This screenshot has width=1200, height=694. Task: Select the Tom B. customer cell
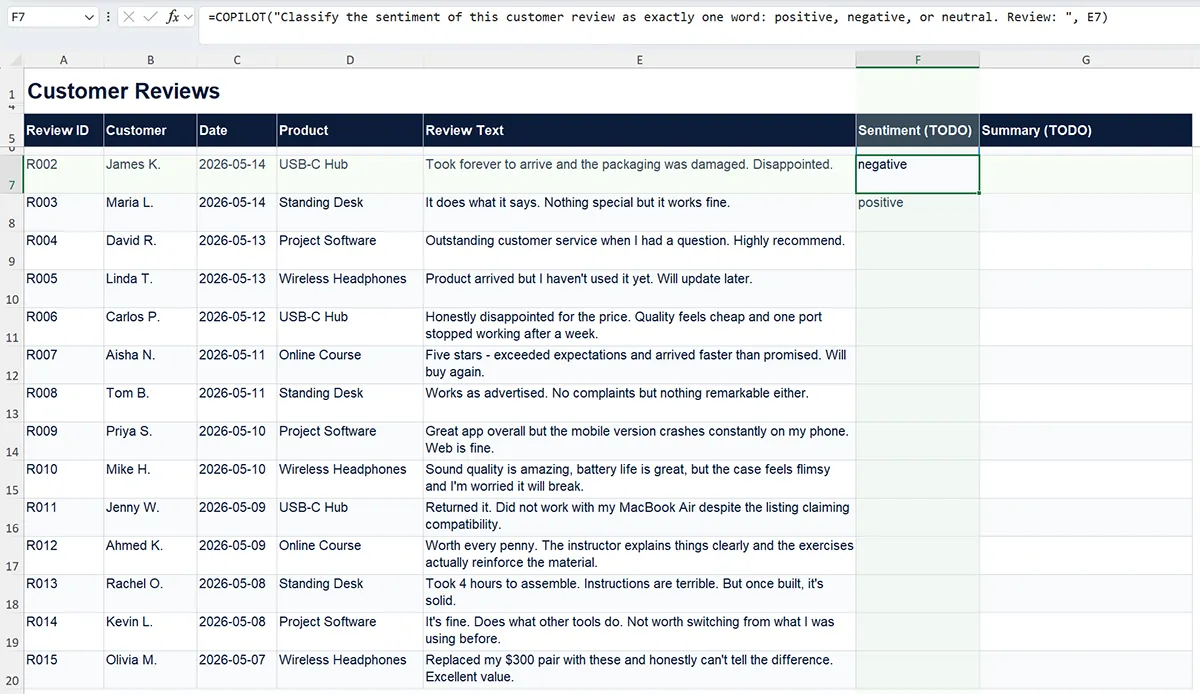click(150, 403)
